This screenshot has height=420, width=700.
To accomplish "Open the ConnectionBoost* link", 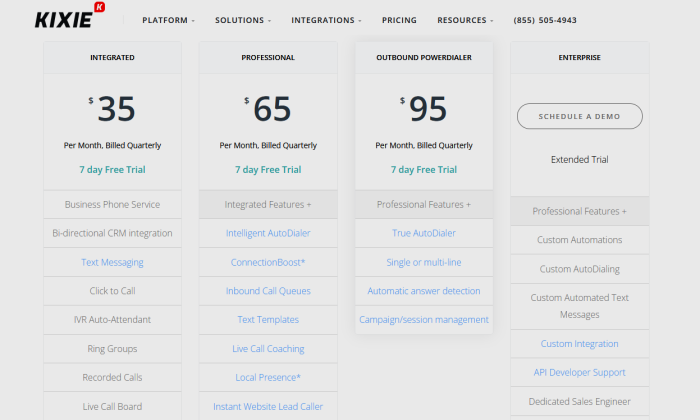I will [268, 262].
